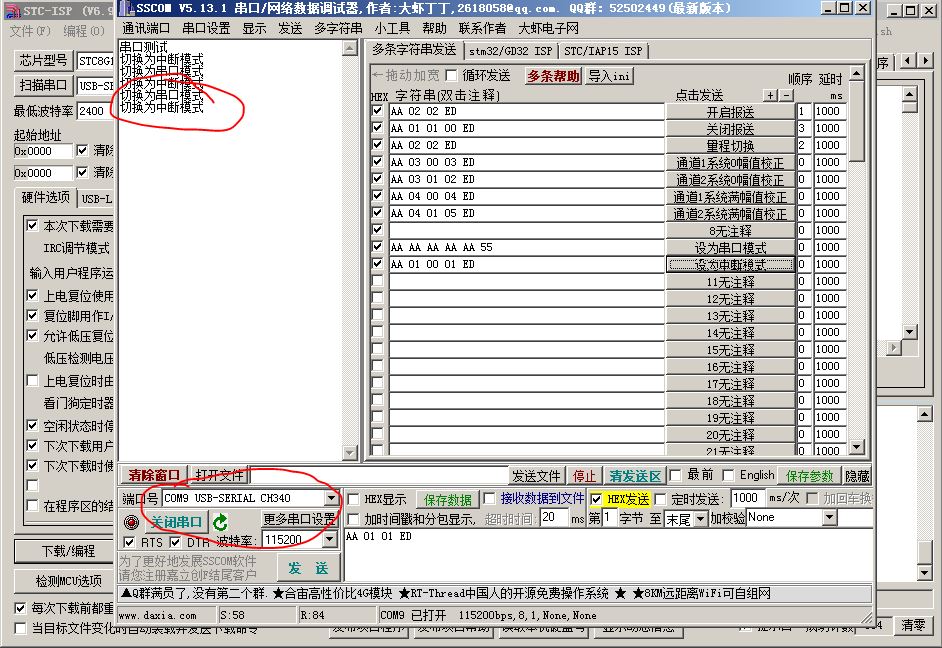Open the 波特率 115200 dropdown
This screenshot has width=942, height=648.
(329, 539)
